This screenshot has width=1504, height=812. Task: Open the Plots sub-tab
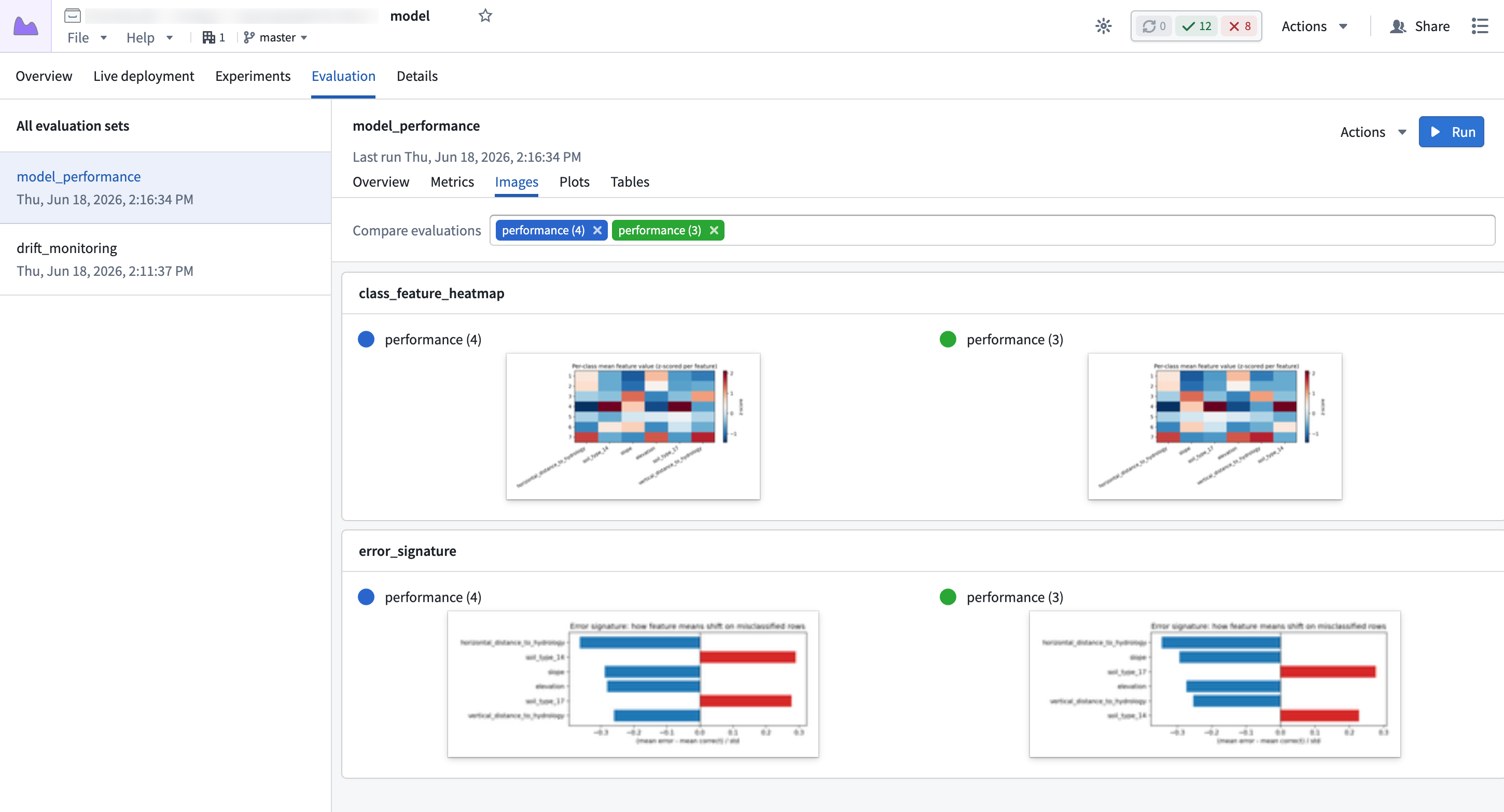click(574, 181)
